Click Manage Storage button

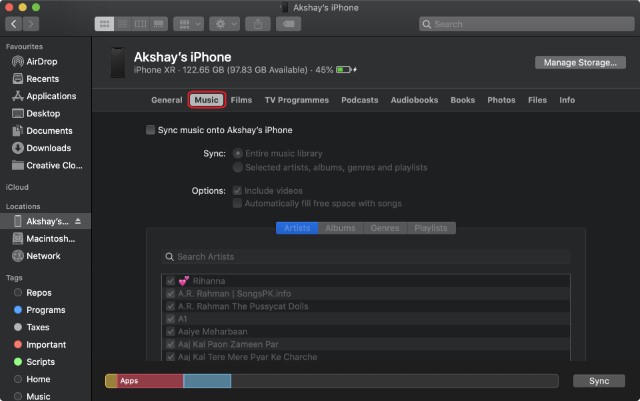click(580, 62)
